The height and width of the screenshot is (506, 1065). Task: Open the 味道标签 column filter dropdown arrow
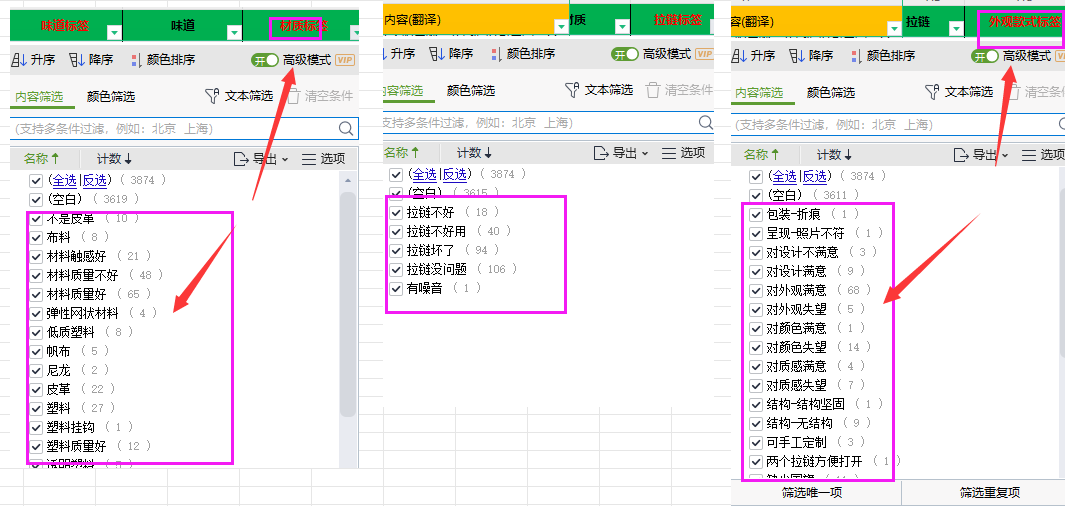click(113, 33)
